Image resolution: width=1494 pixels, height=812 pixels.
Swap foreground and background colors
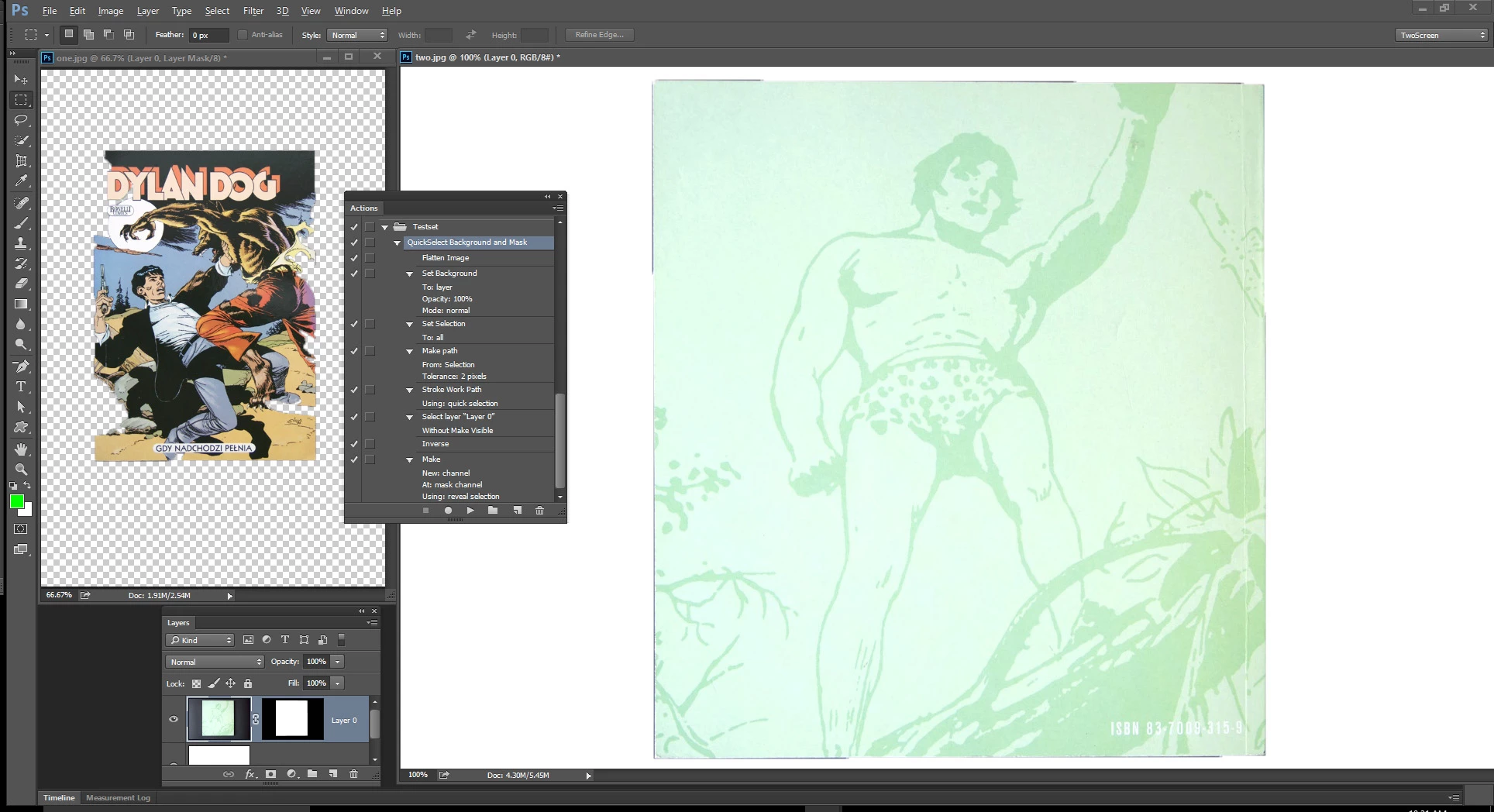click(27, 486)
